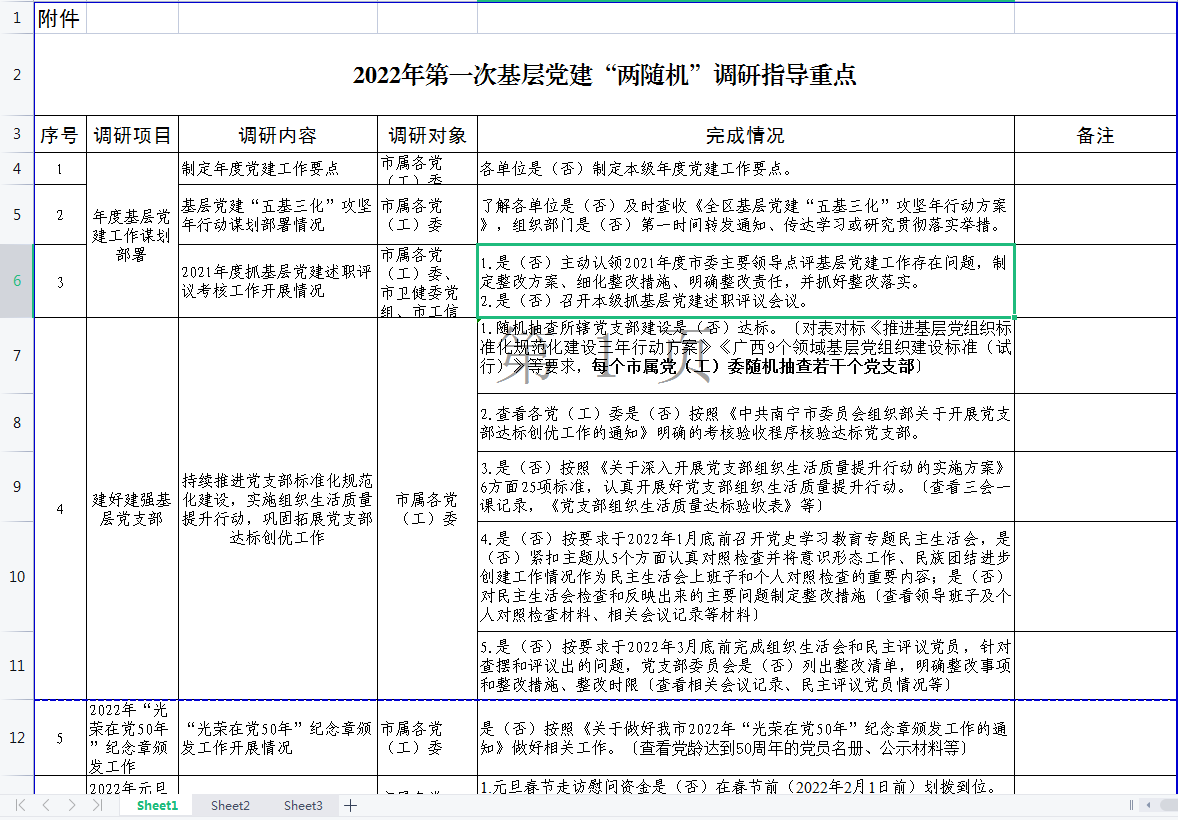This screenshot has height=820, width=1178.
Task: Select row header 10
Action: (x=17, y=576)
